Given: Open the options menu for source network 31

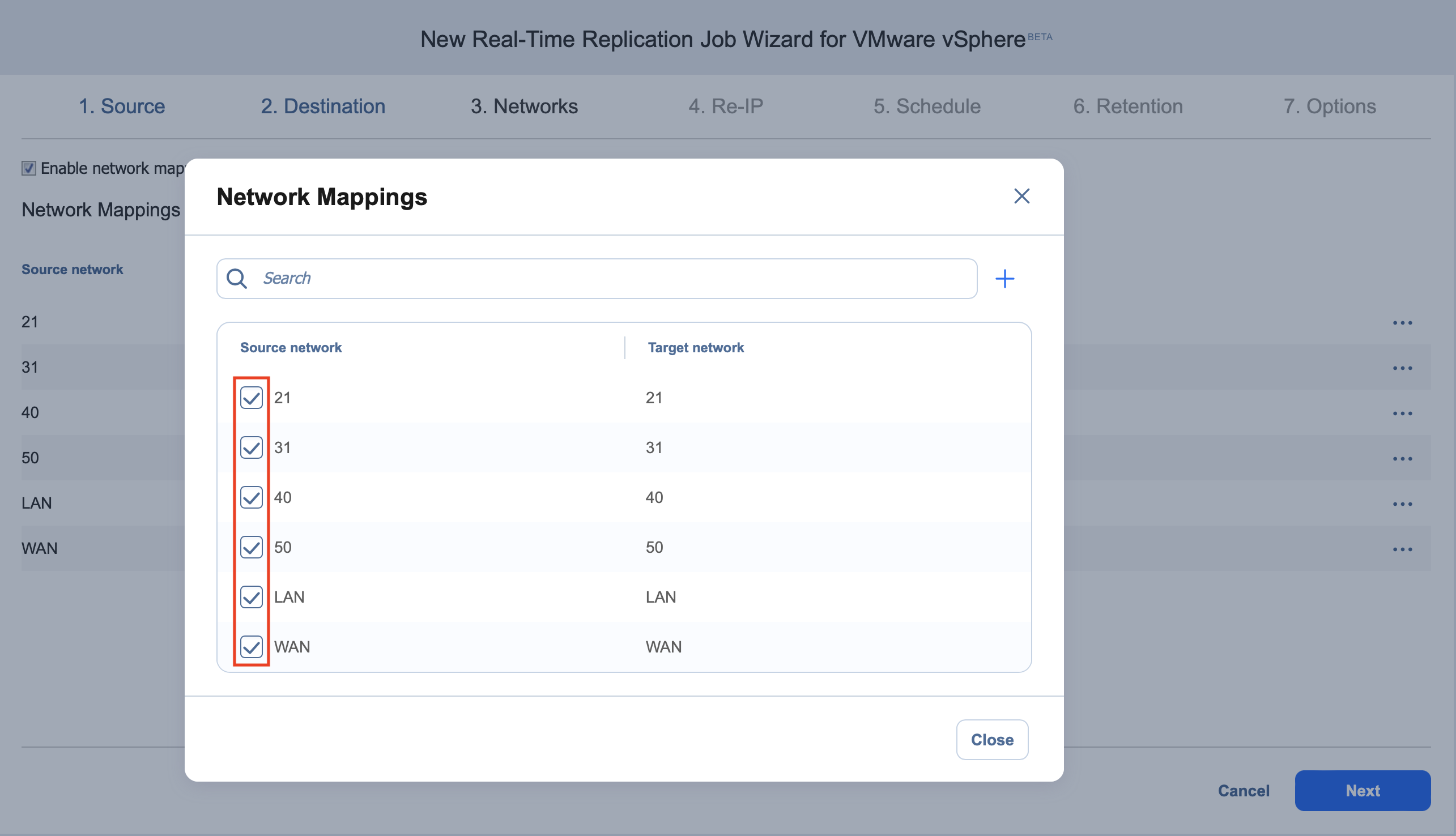Looking at the screenshot, I should pyautogui.click(x=1402, y=368).
